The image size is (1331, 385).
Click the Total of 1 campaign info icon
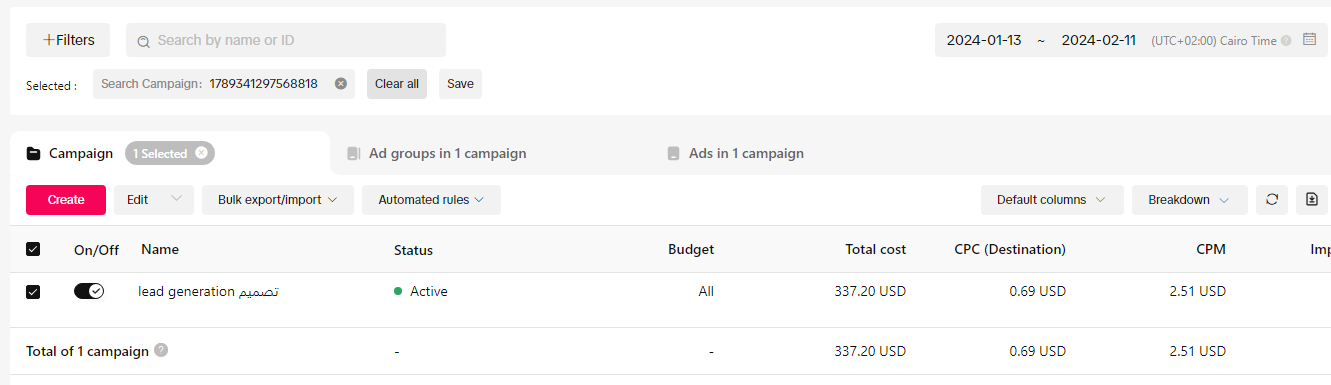161,351
